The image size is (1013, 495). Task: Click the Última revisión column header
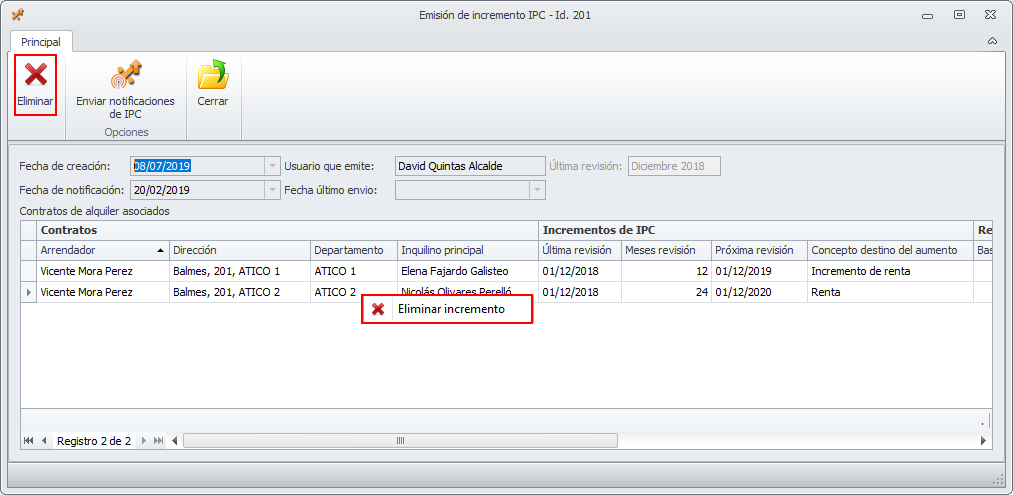coord(580,250)
